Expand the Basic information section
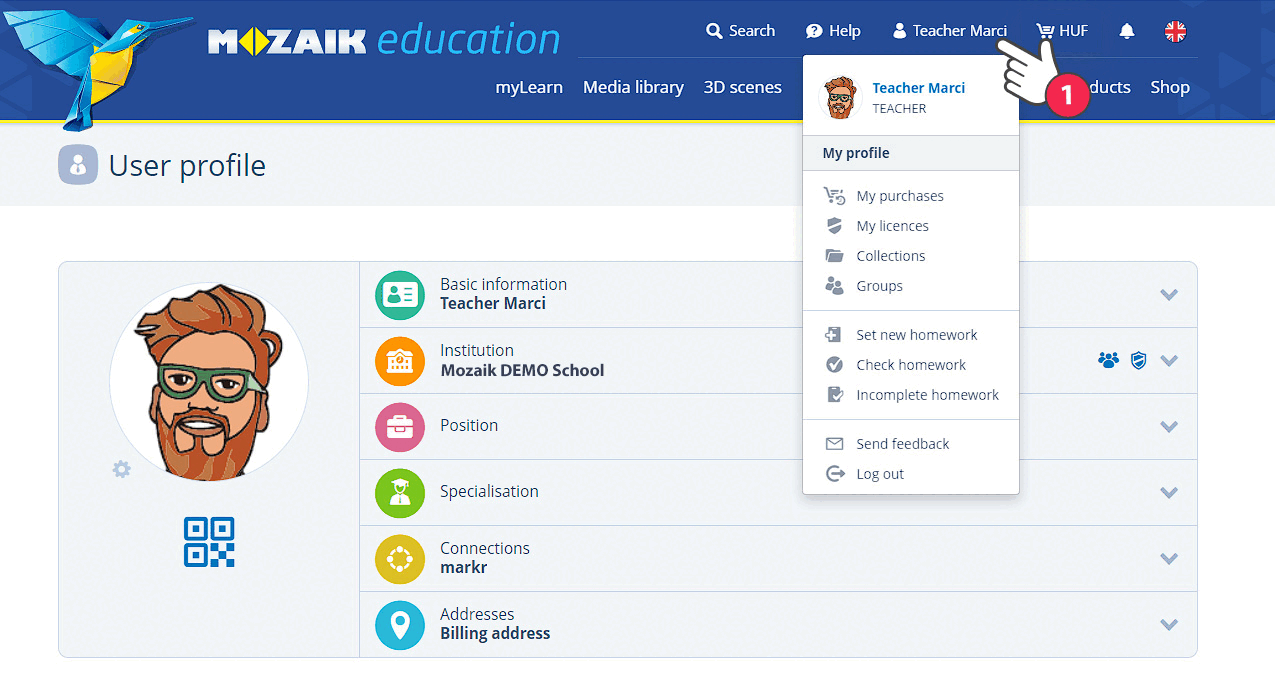Viewport: 1275px width, 680px height. 1168,294
